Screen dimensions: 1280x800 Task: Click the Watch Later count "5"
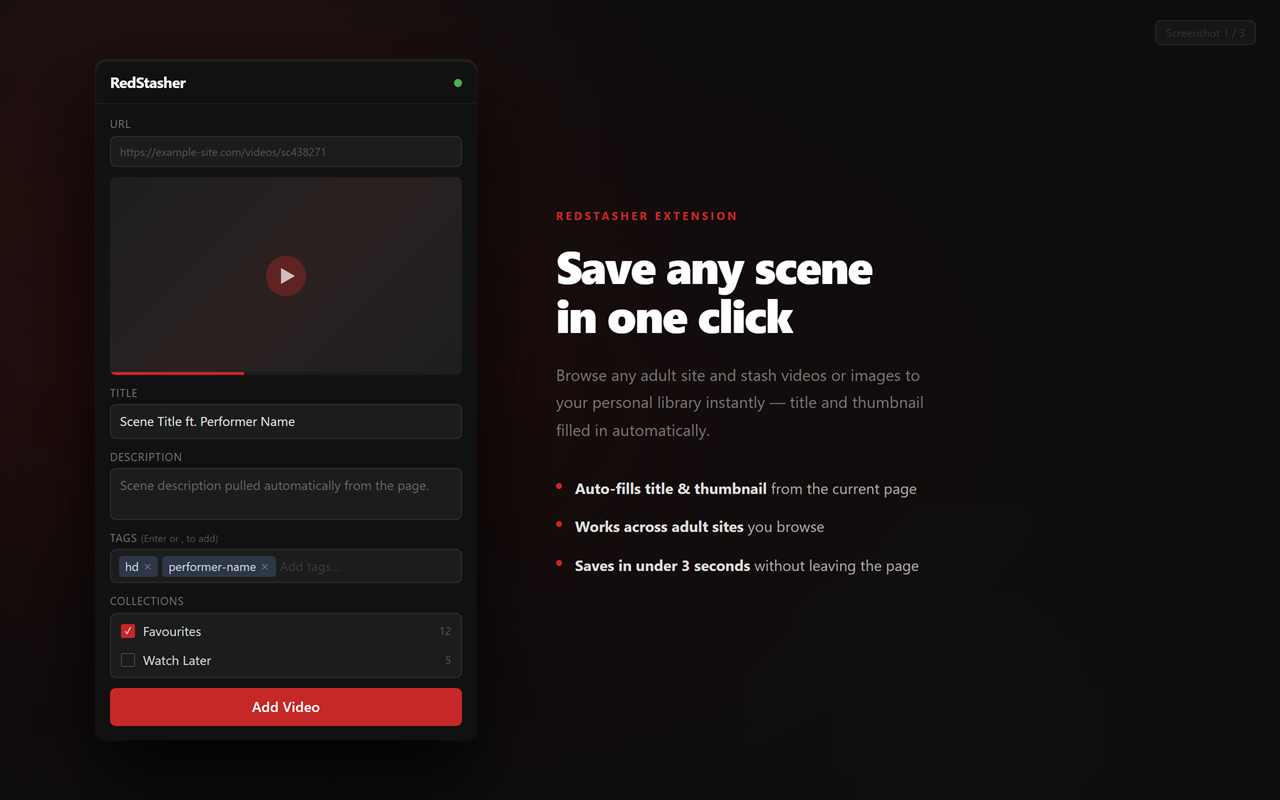tap(447, 660)
